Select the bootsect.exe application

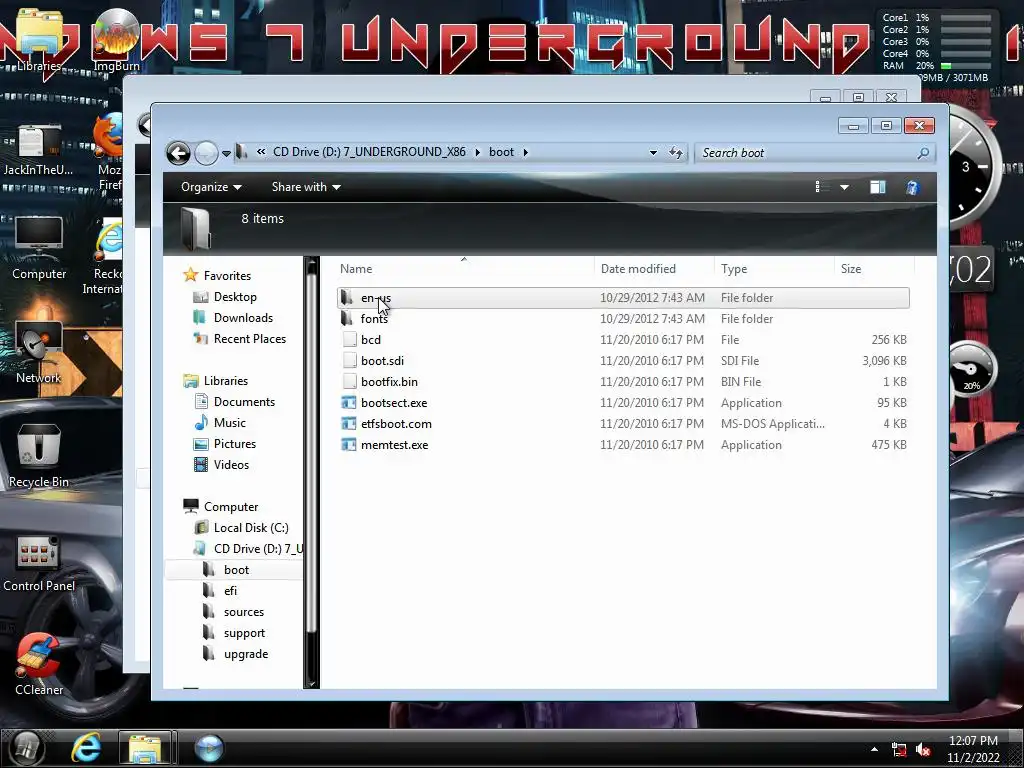coord(394,403)
